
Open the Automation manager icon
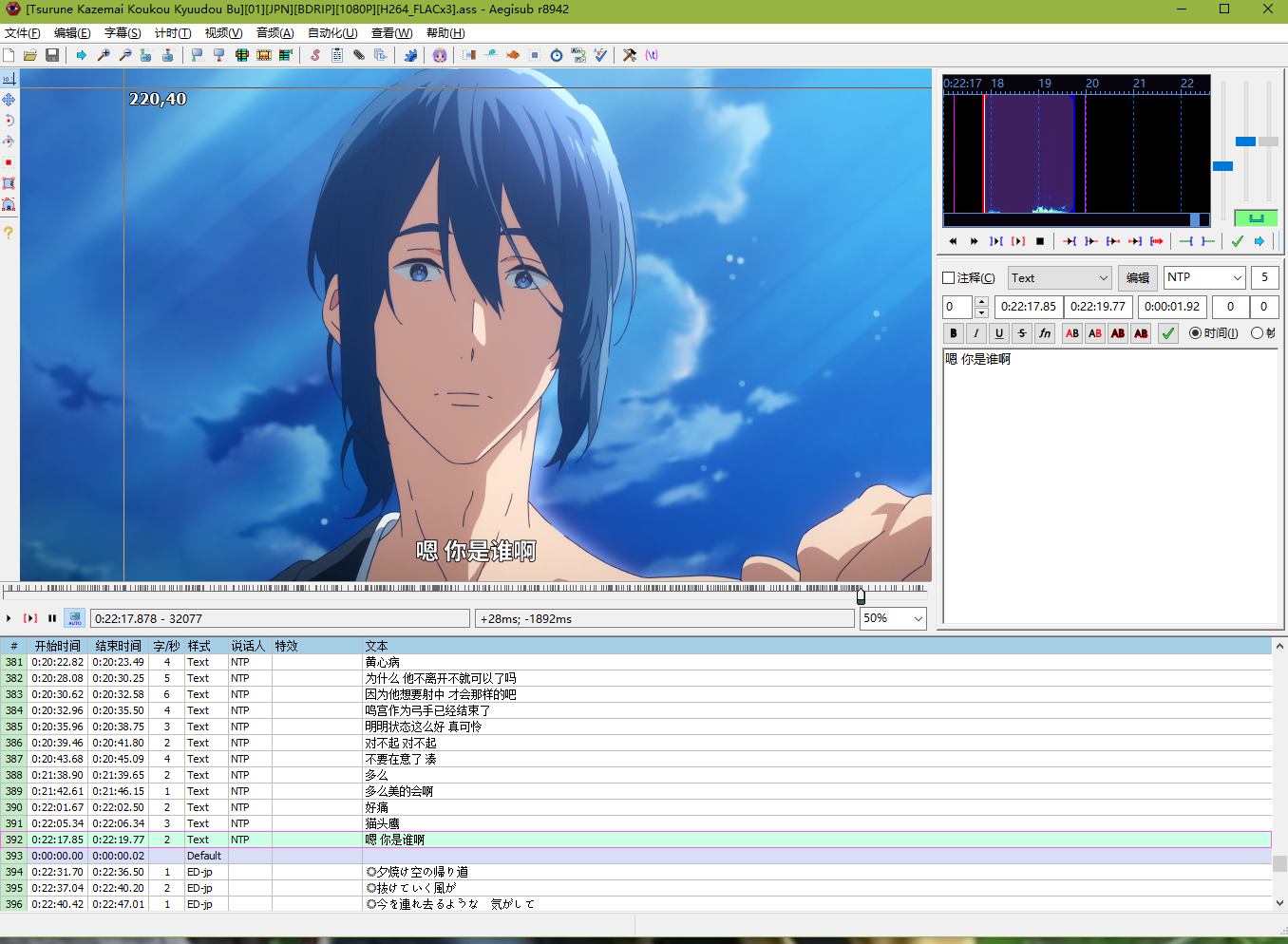point(410,55)
